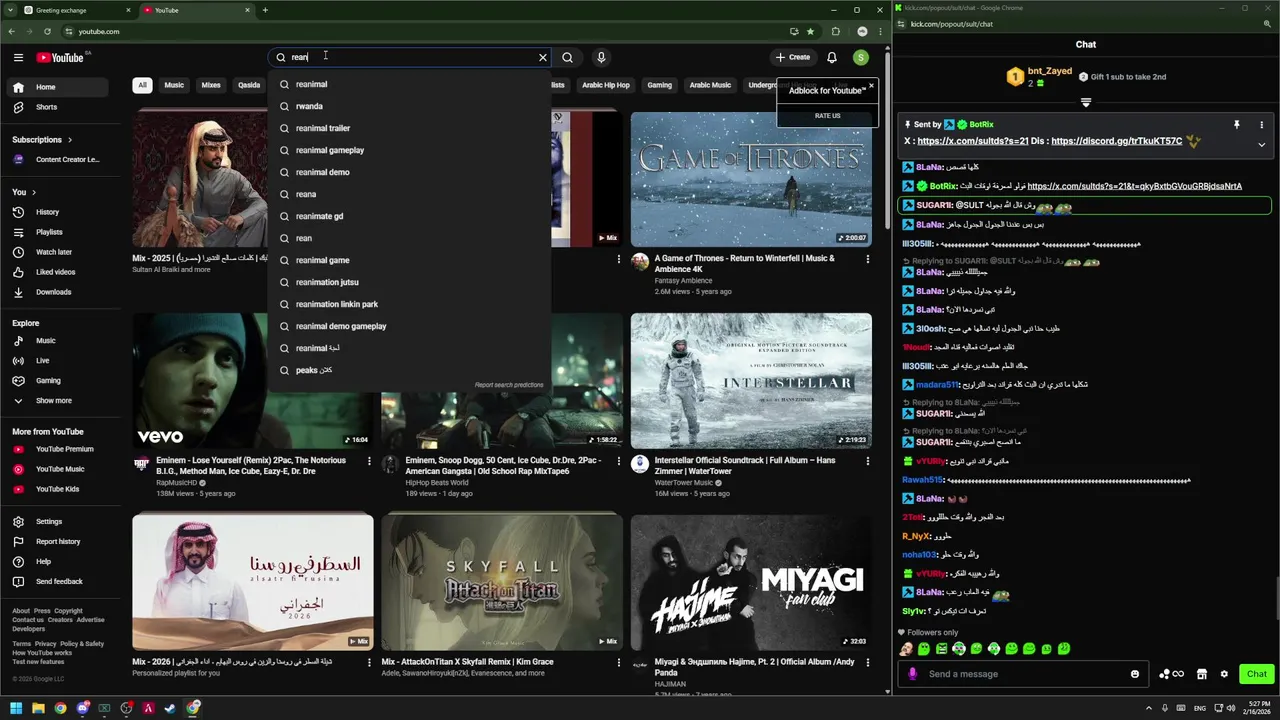The image size is (1280, 720).
Task: Click the magnifier search button
Action: pyautogui.click(x=567, y=57)
